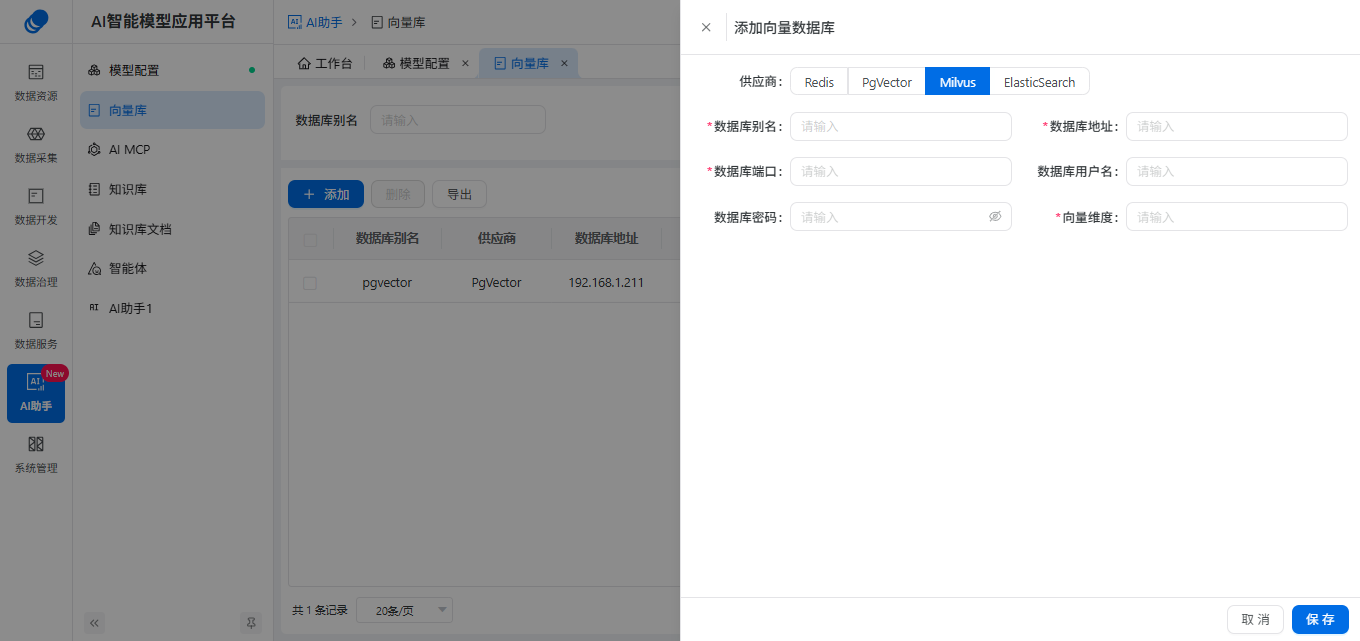Open 模型配置 menu item
Screen dimensions: 1360x641
click(172, 70)
